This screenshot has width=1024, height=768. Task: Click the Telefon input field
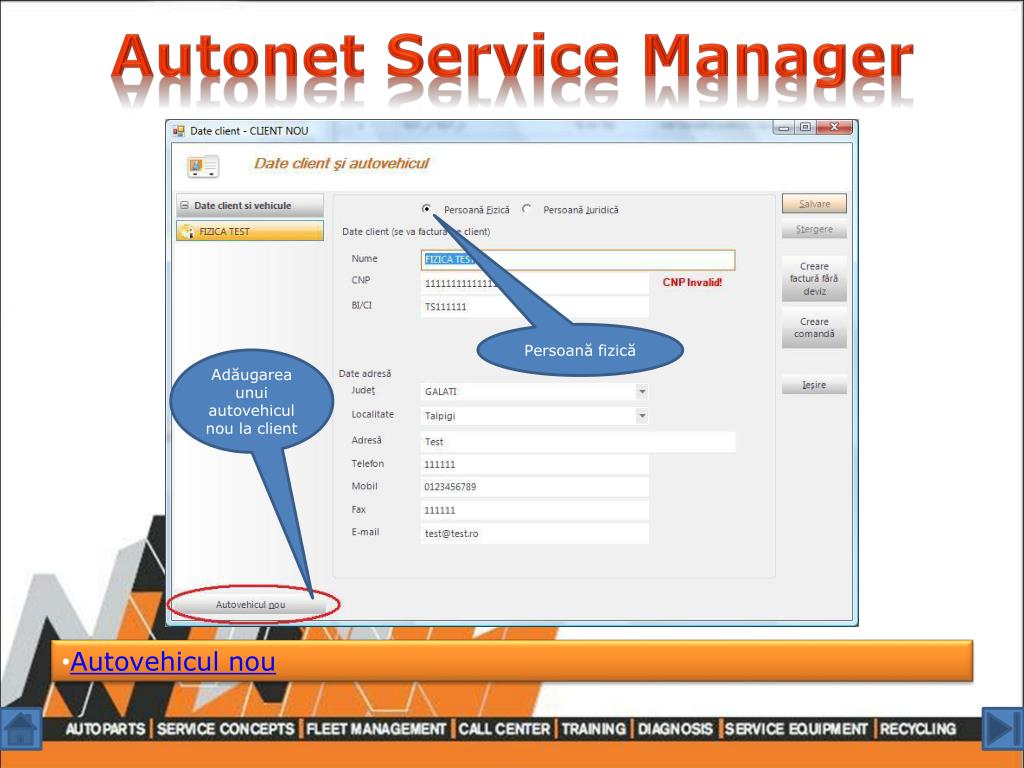coord(535,464)
